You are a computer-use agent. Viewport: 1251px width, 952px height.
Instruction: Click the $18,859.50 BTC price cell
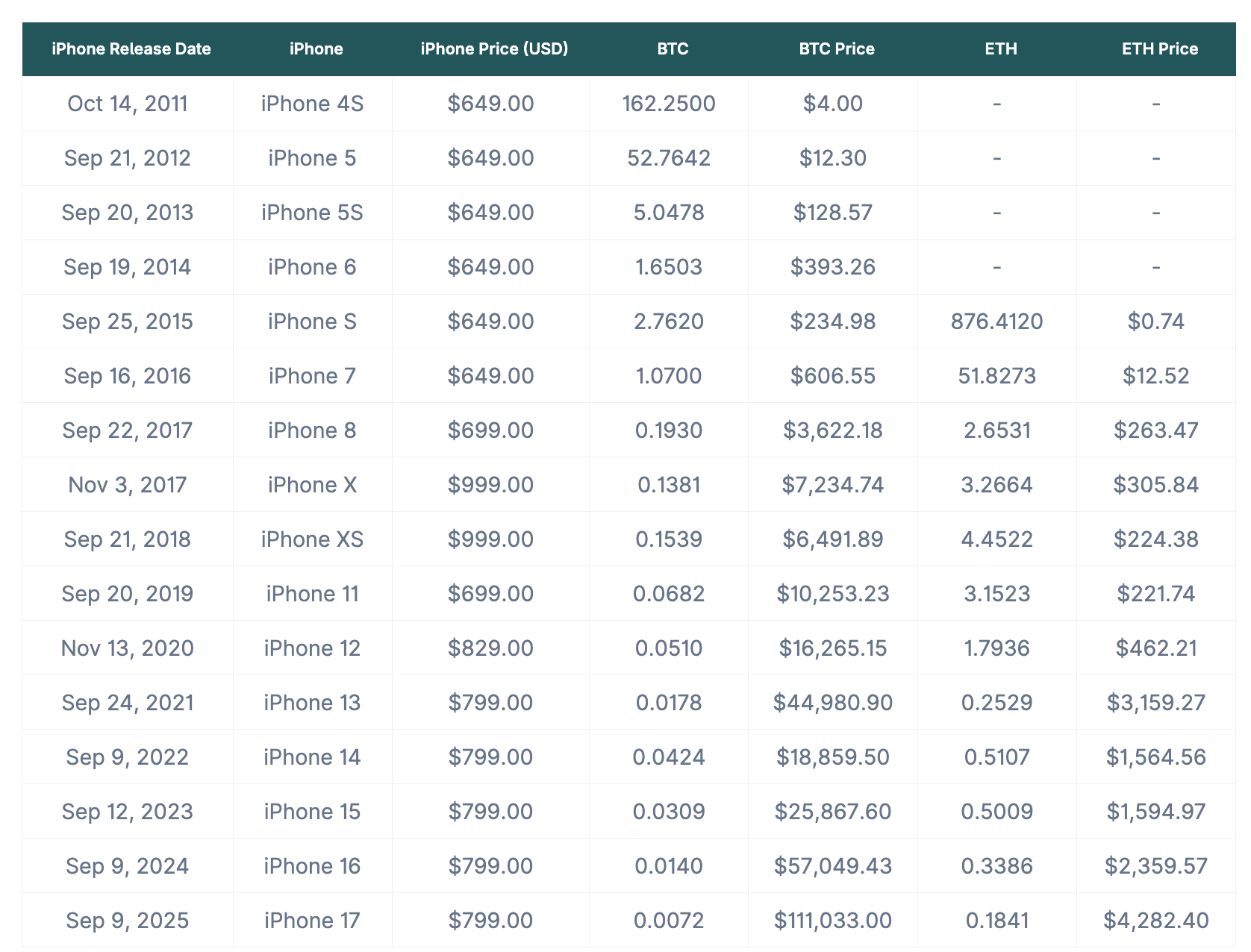833,757
